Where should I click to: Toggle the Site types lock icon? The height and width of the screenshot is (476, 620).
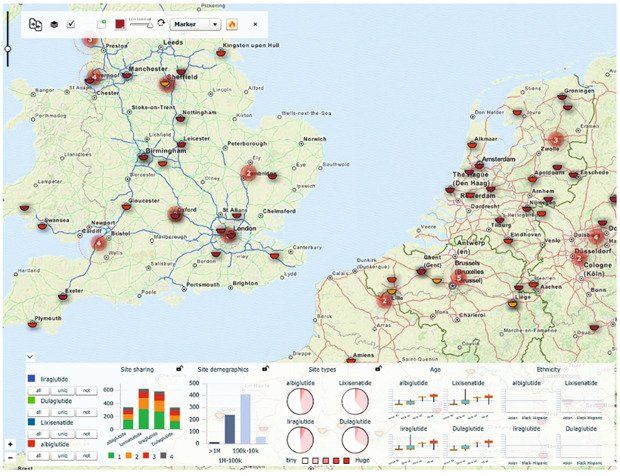tap(379, 369)
